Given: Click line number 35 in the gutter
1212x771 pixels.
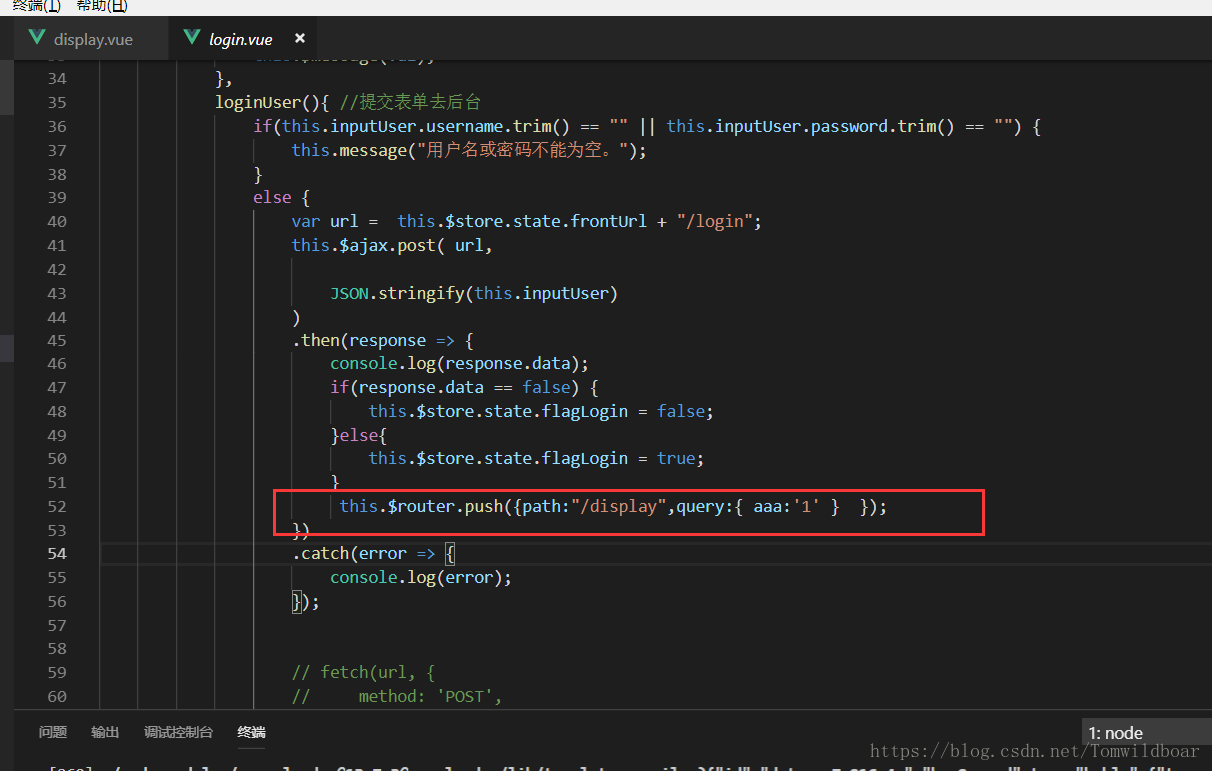Looking at the screenshot, I should pos(57,102).
